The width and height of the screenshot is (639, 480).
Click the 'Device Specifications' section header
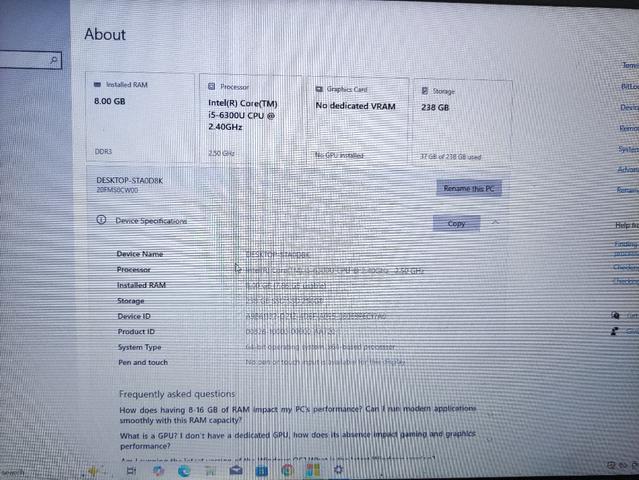point(151,221)
